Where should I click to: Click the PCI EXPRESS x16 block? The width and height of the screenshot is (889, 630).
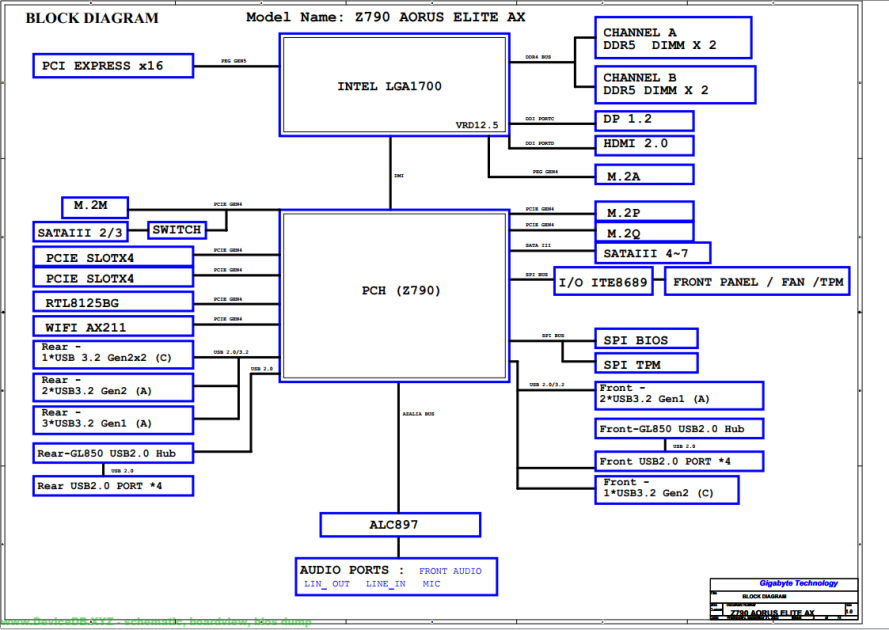click(113, 66)
